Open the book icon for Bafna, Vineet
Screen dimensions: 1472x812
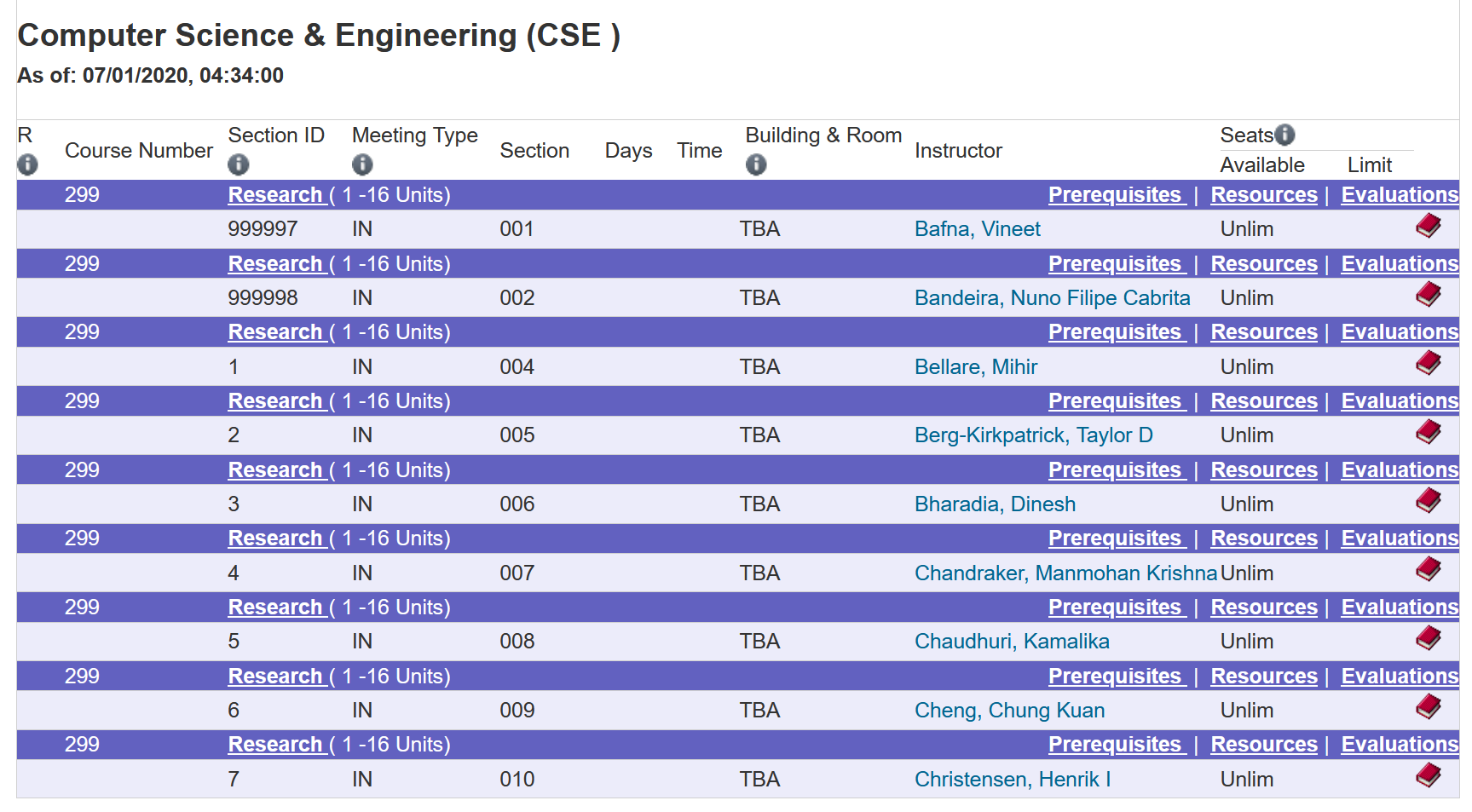[1429, 226]
